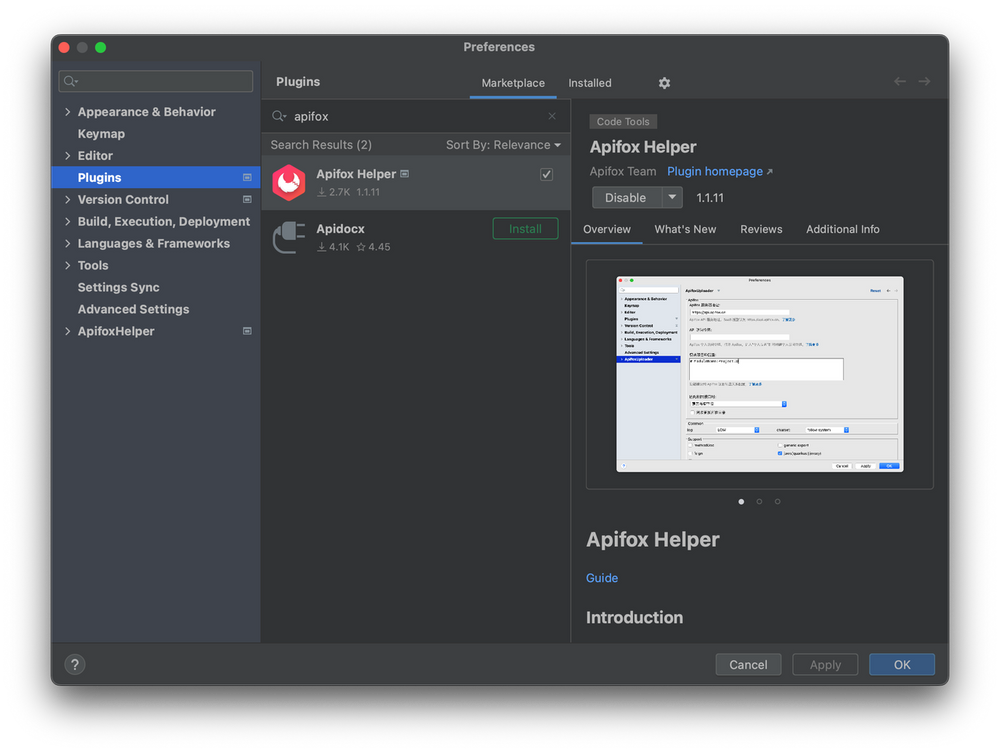Click the settings search field in the sidebar
1000x753 pixels.
coord(155,81)
